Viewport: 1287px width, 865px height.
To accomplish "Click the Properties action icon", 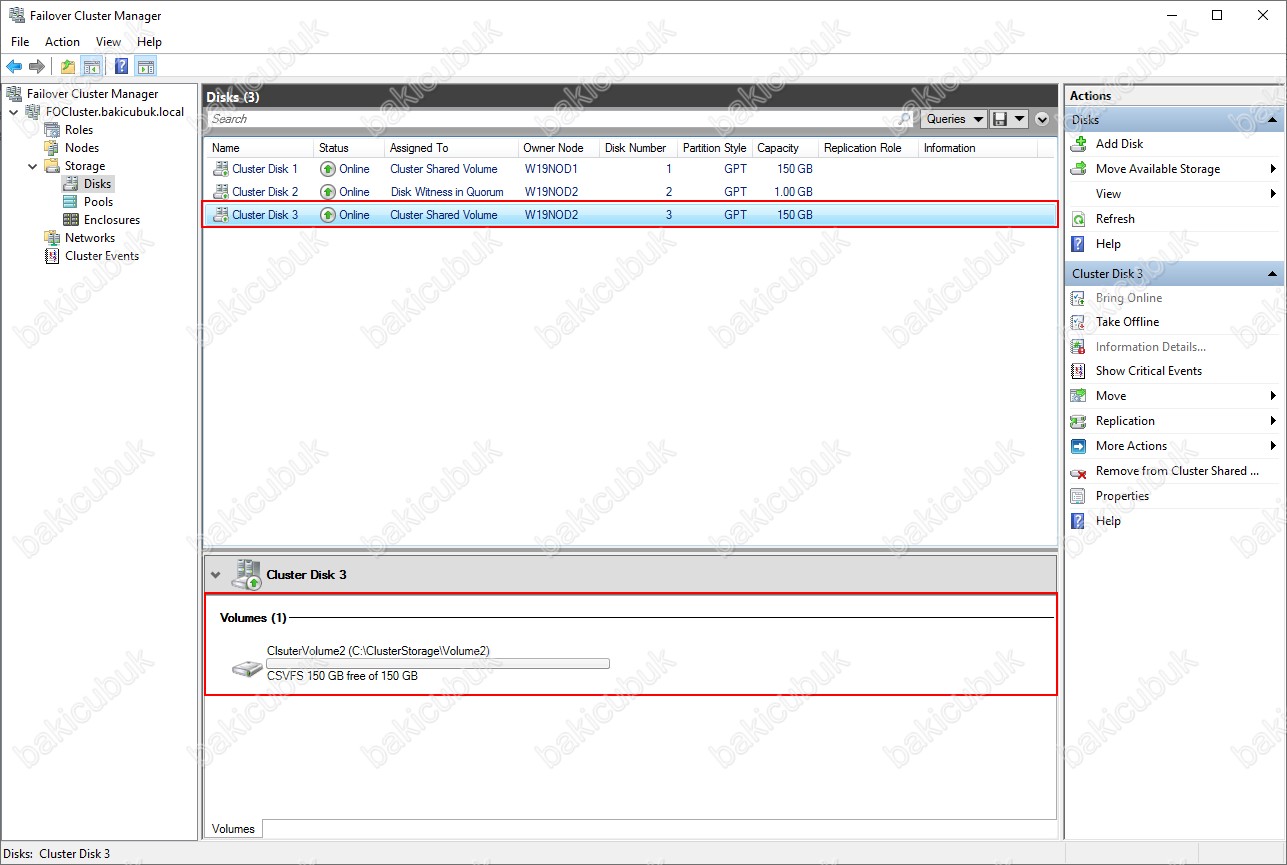I will click(1078, 496).
